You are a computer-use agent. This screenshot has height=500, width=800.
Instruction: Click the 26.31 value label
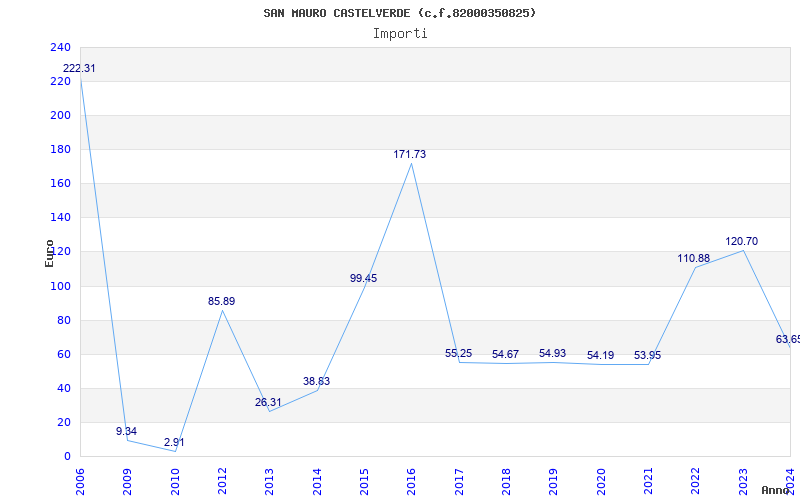pyautogui.click(x=268, y=403)
